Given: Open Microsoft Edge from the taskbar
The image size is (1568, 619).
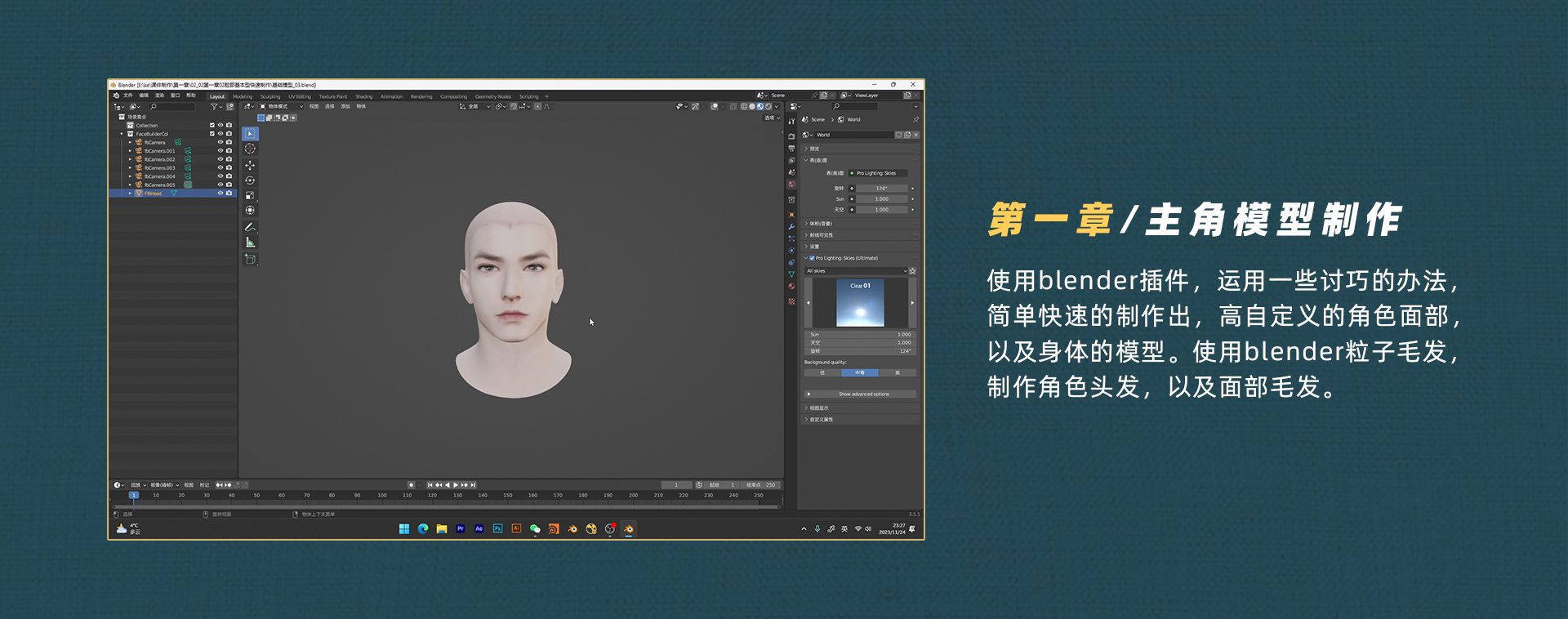Looking at the screenshot, I should click(x=423, y=529).
